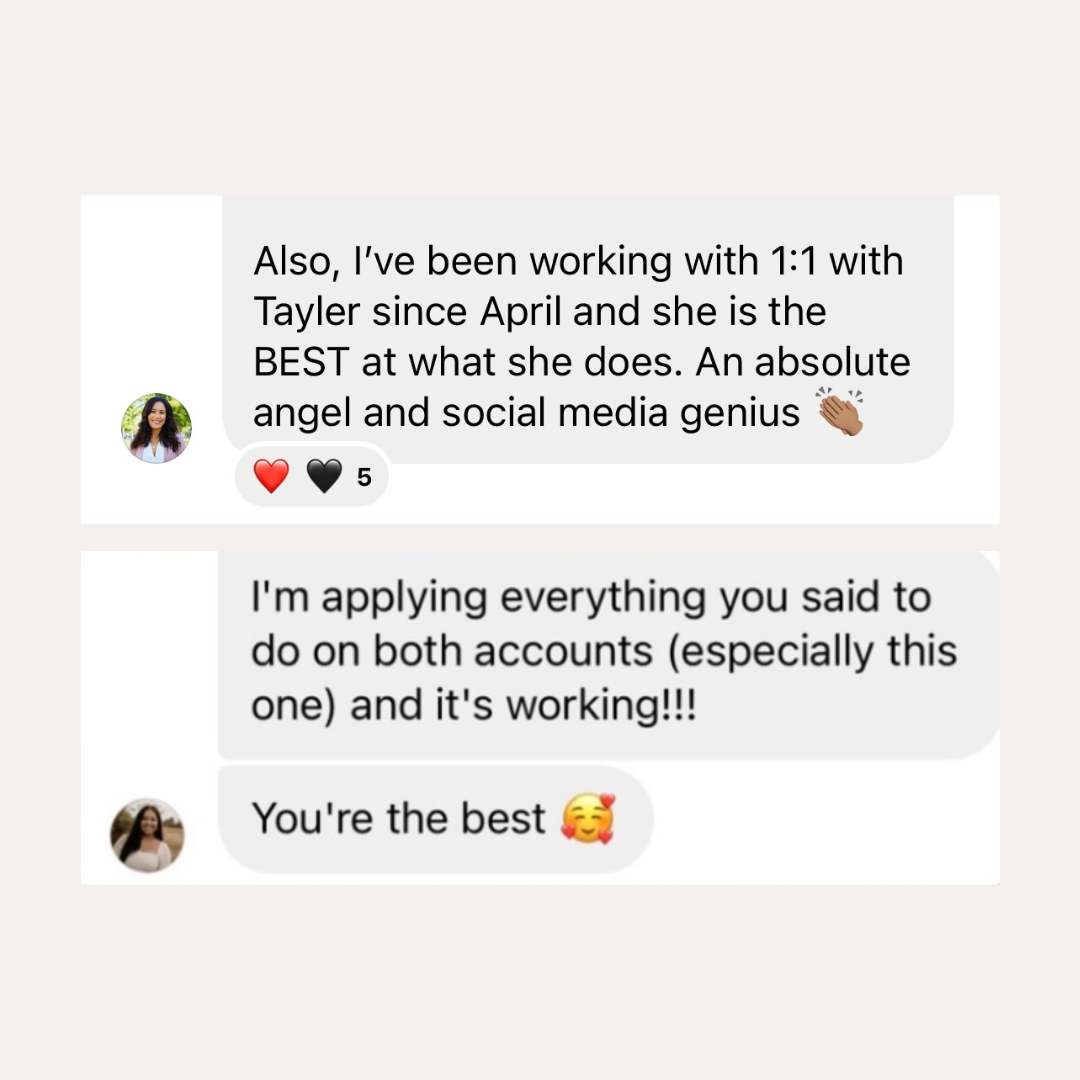Click the "1:1" text in the first message

click(793, 261)
